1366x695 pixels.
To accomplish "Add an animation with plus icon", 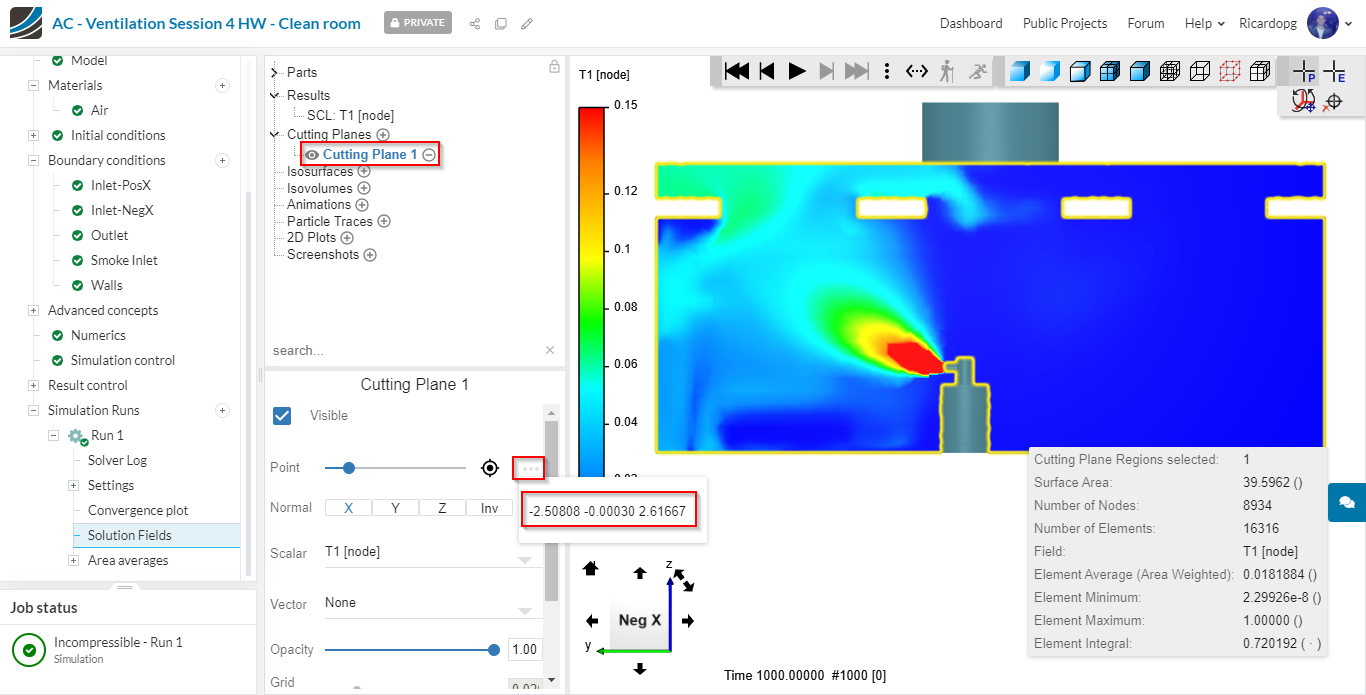I will pyautogui.click(x=362, y=204).
